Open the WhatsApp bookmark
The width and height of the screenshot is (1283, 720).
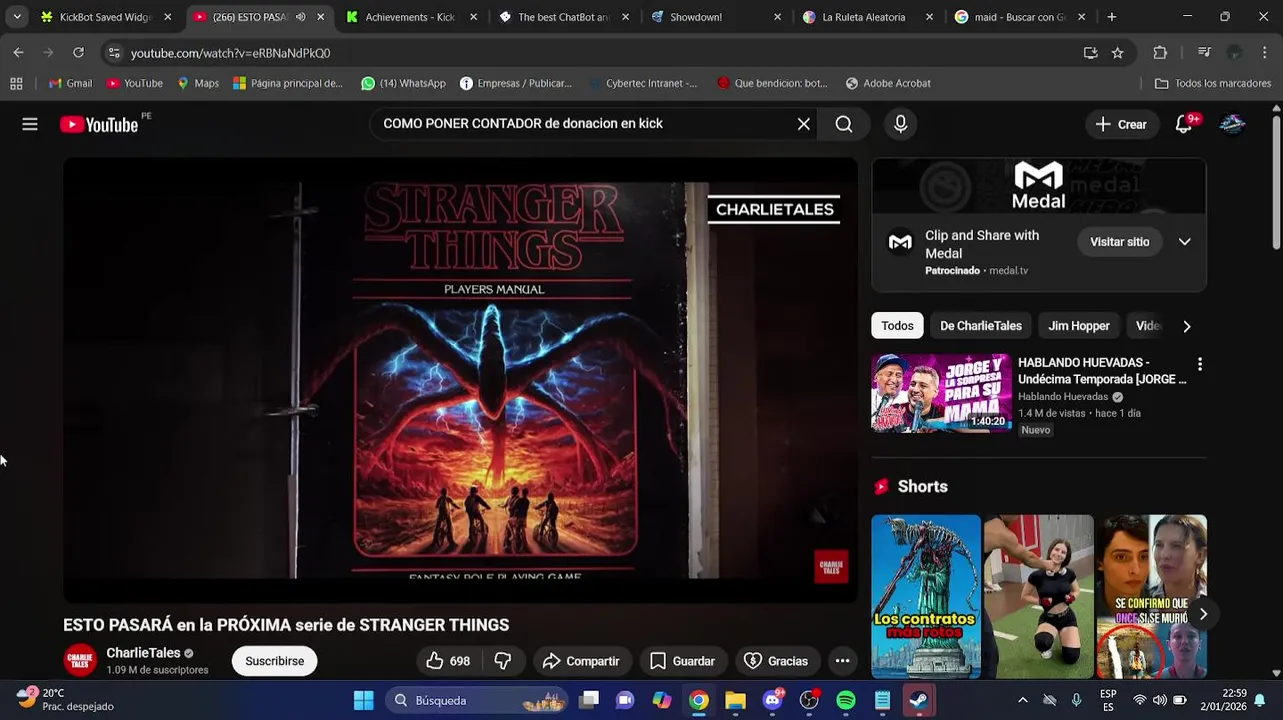coord(403,83)
